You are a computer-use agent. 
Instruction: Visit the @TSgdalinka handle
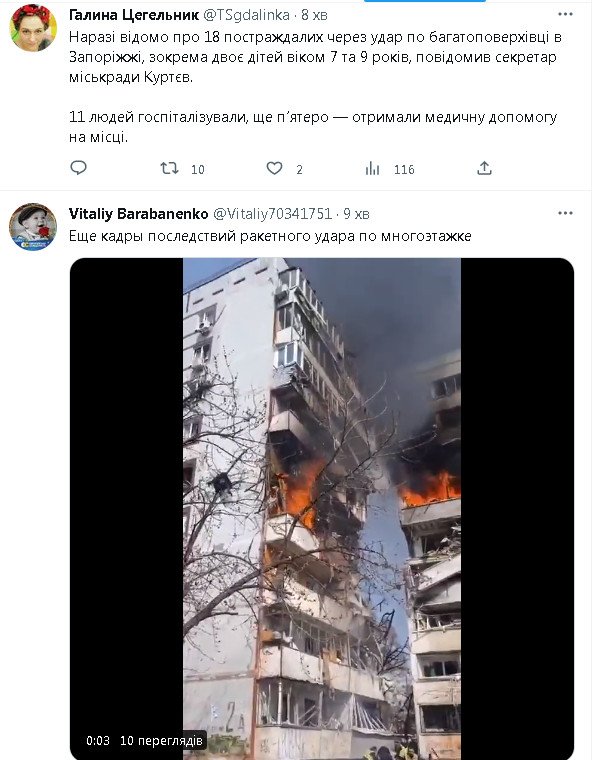pyautogui.click(x=246, y=15)
